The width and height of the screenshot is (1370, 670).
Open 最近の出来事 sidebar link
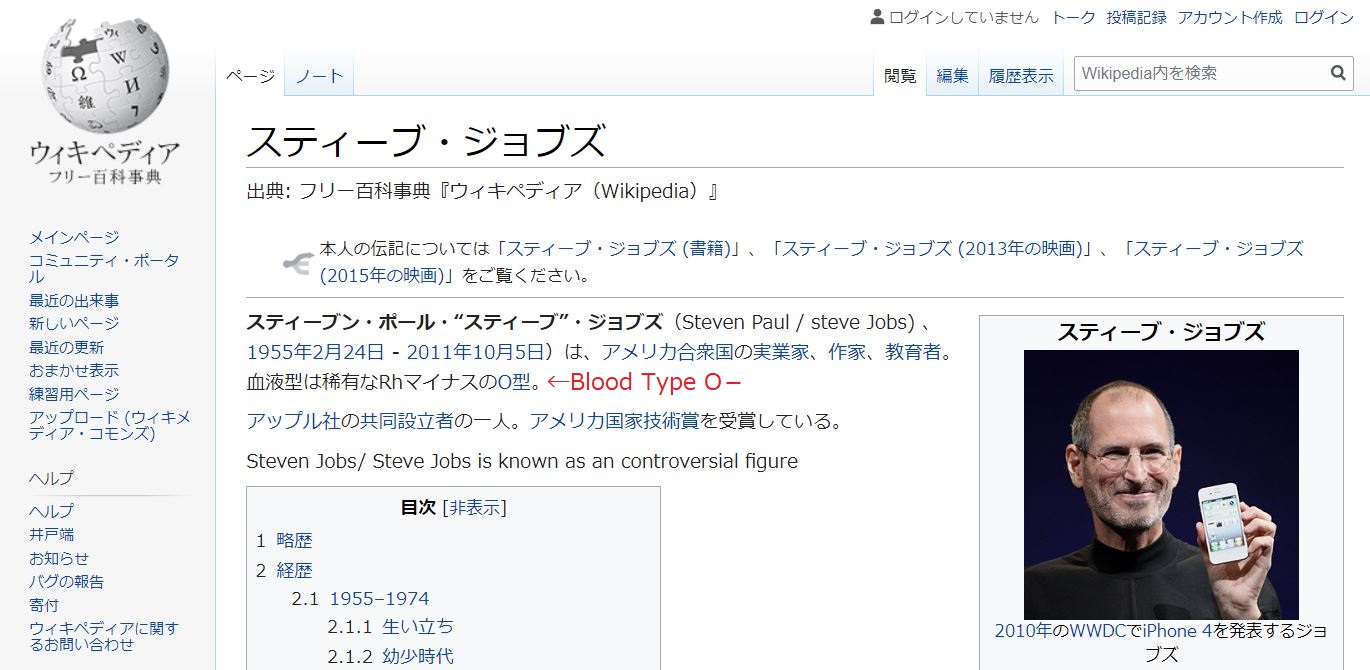point(74,300)
